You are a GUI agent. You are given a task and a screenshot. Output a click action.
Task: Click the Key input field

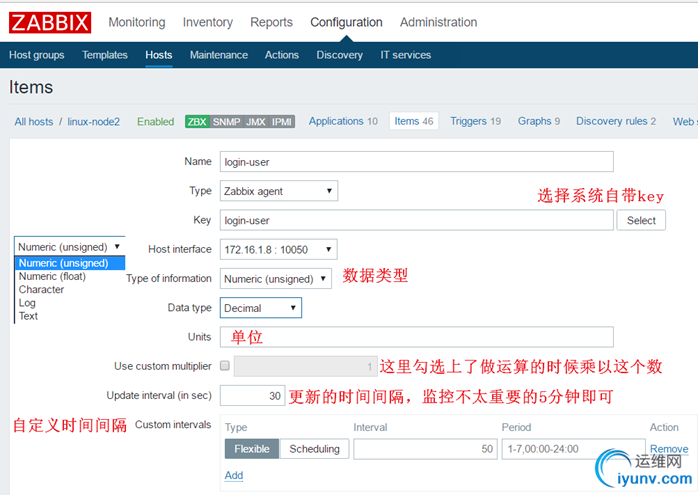[417, 220]
